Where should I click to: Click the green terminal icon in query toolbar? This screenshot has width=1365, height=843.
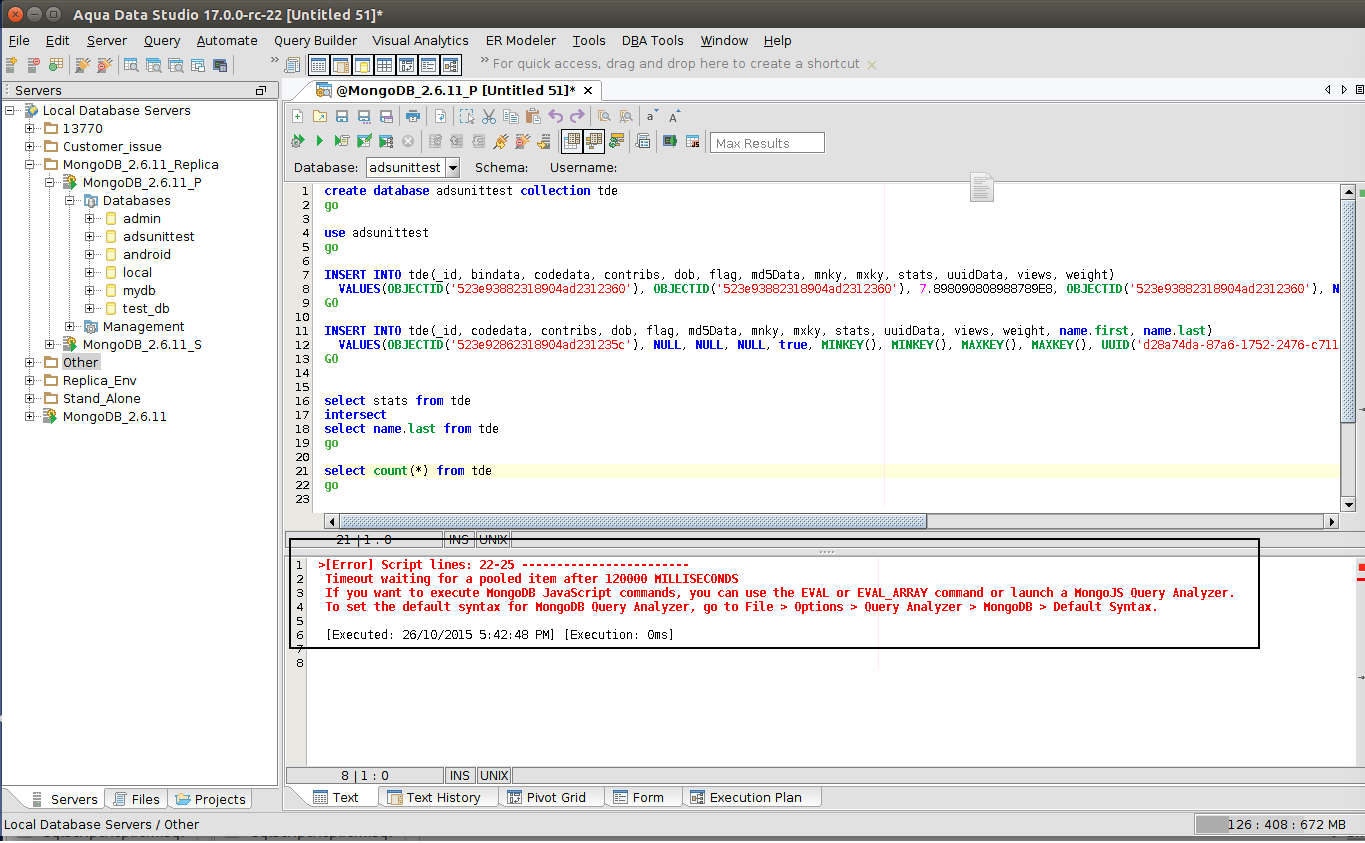669,141
